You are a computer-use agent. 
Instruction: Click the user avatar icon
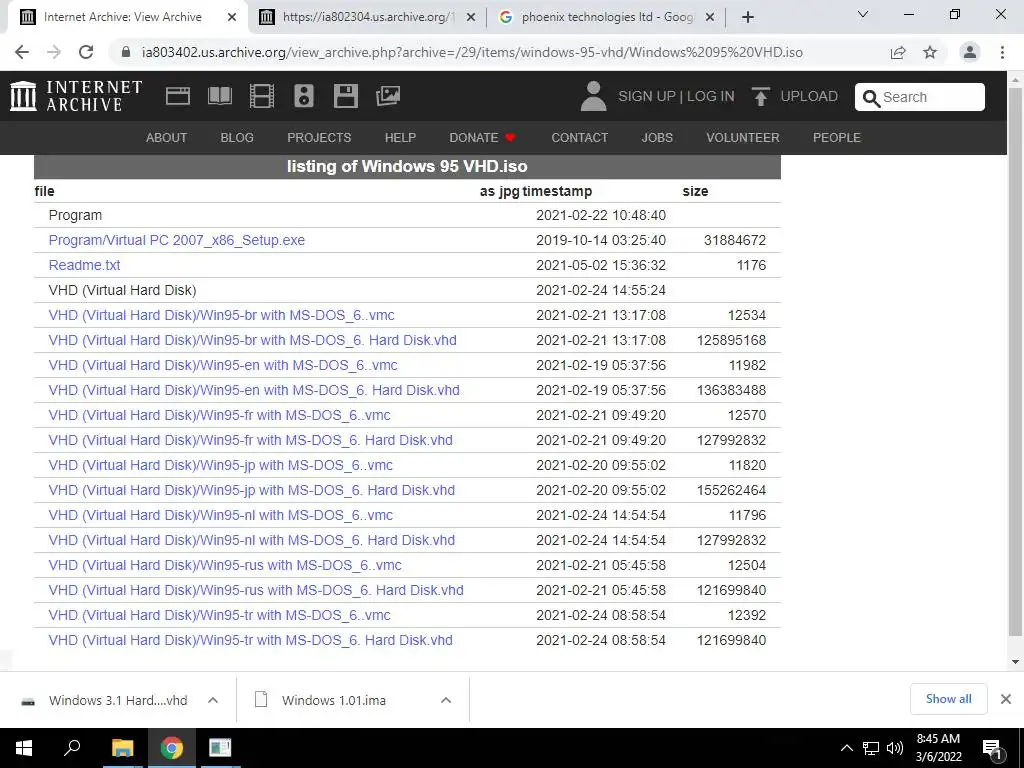pos(593,96)
